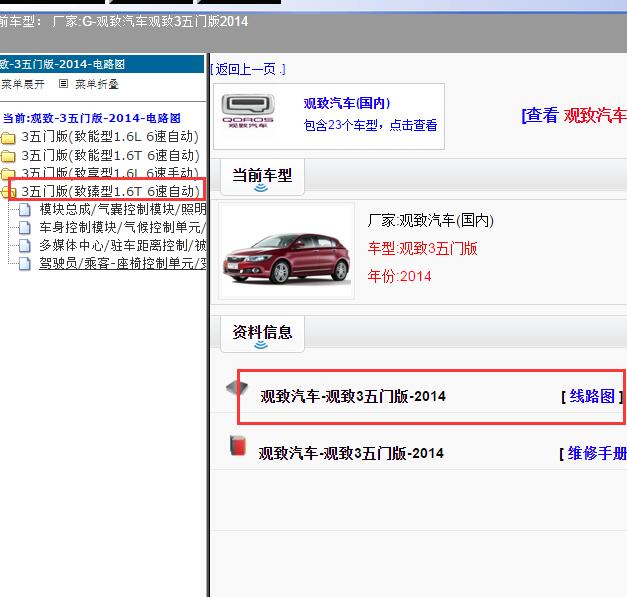Click the 菜单折叠 collapse menu icon
Image resolution: width=627 pixels, height=597 pixels.
point(63,84)
